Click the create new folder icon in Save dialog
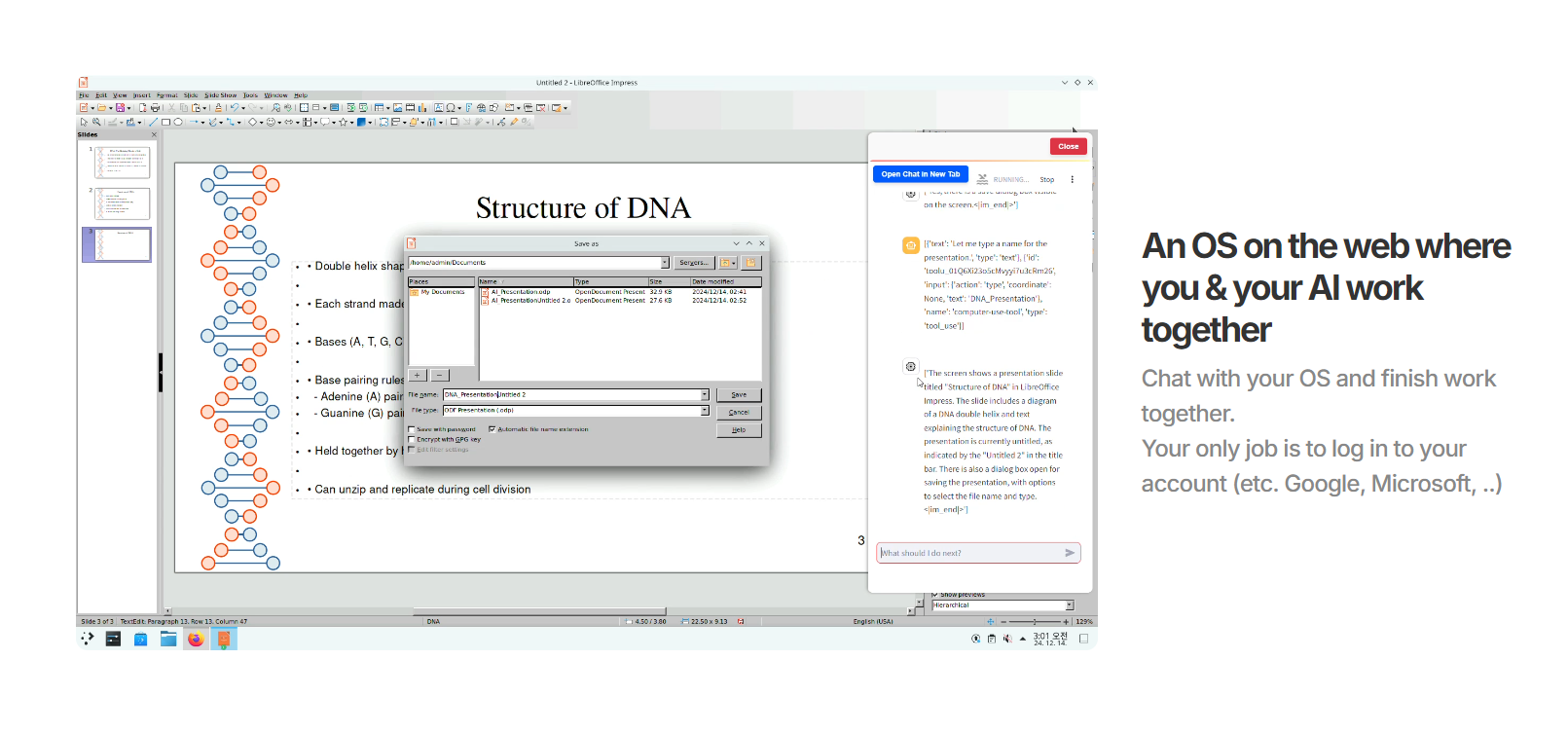 [x=750, y=263]
